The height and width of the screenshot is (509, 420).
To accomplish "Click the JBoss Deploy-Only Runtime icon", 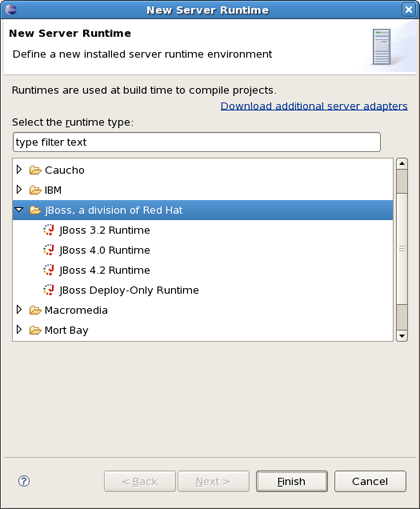I will click(x=49, y=290).
